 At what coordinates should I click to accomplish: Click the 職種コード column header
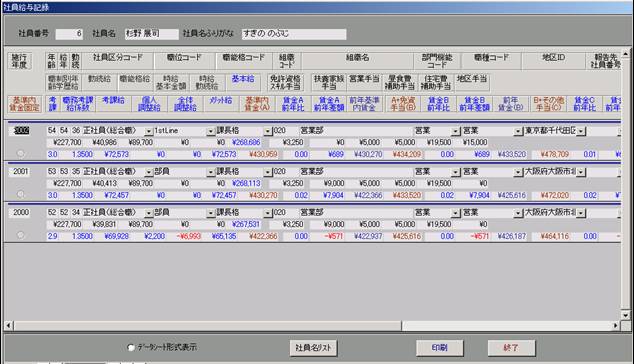491,61
